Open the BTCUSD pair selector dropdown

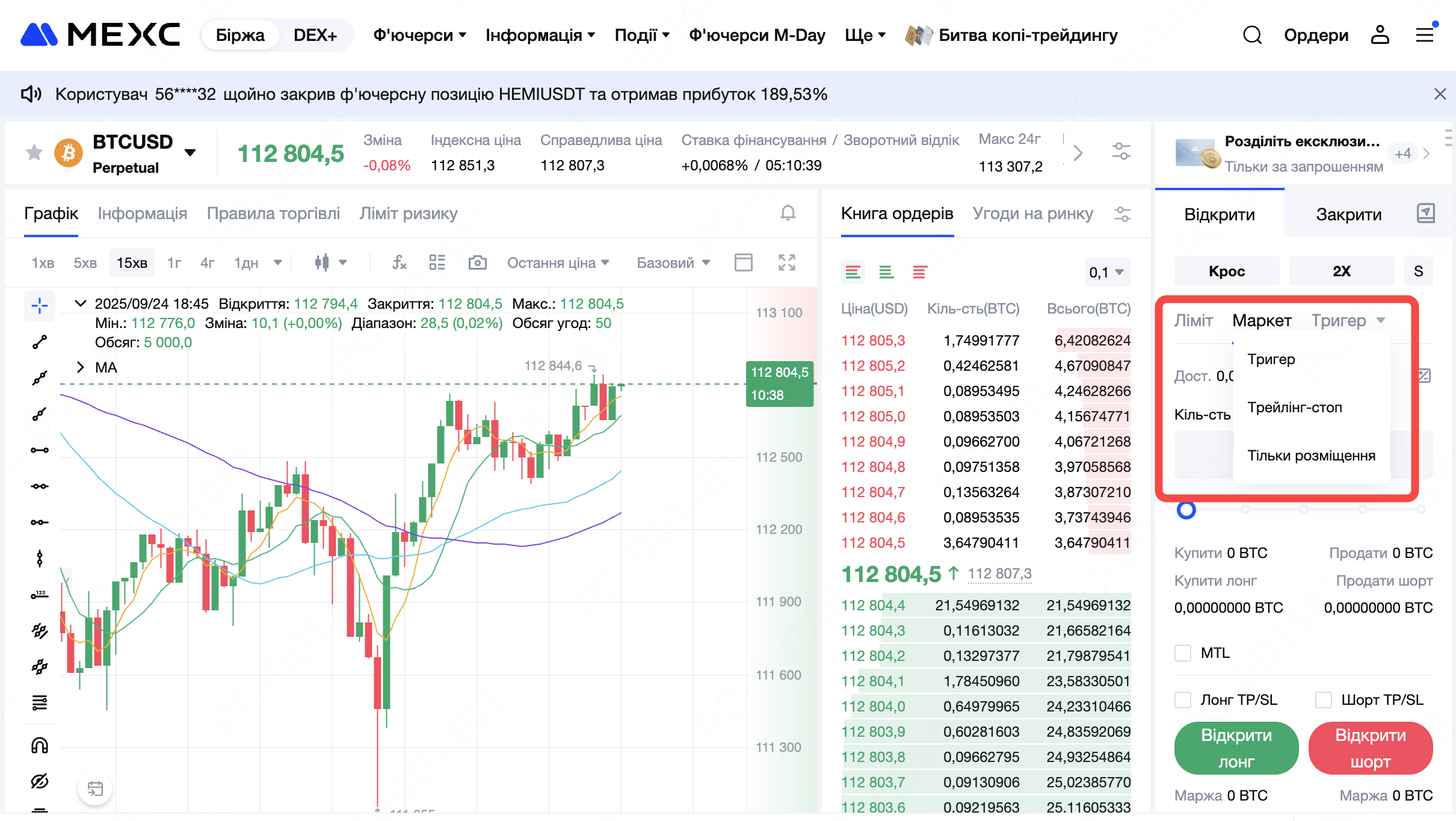(x=190, y=152)
